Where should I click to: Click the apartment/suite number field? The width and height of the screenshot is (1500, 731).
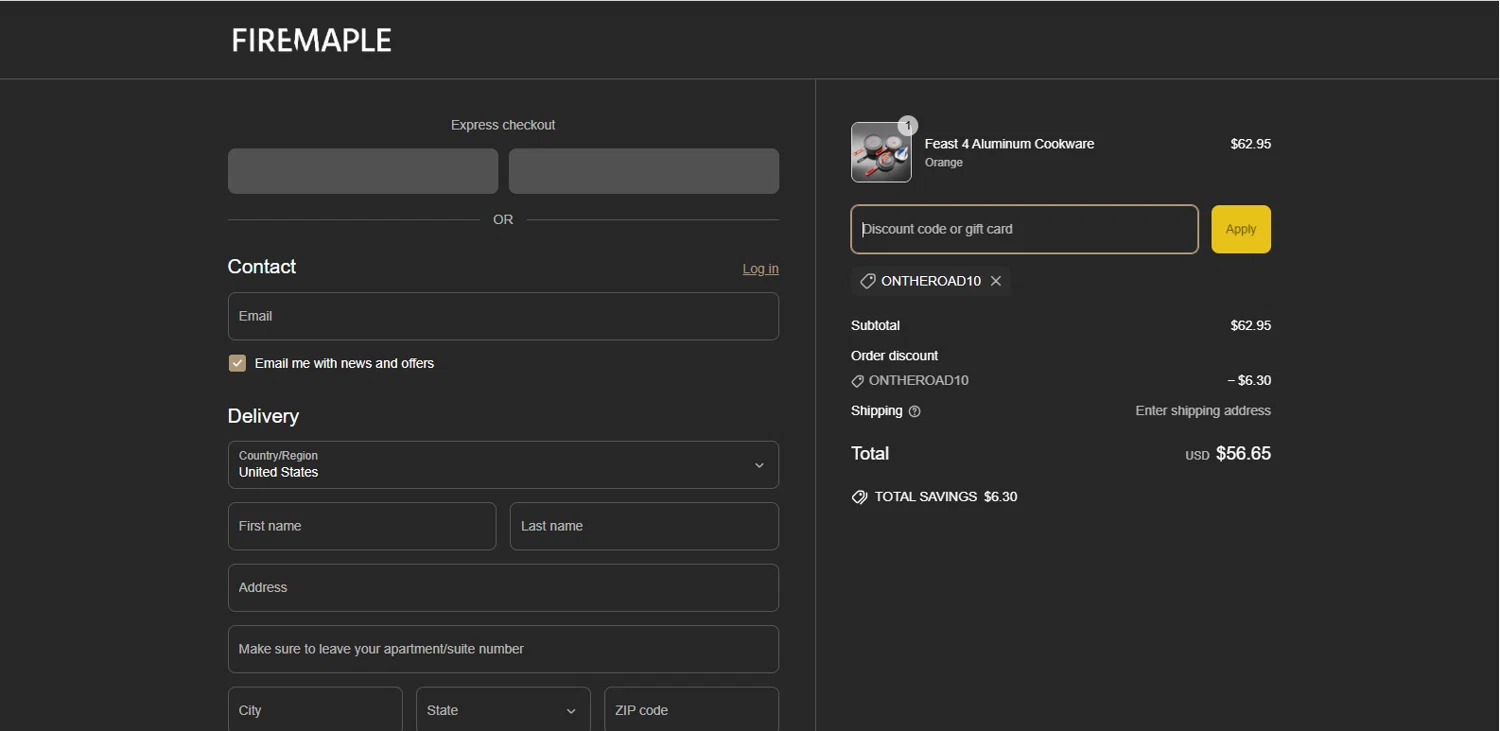503,649
